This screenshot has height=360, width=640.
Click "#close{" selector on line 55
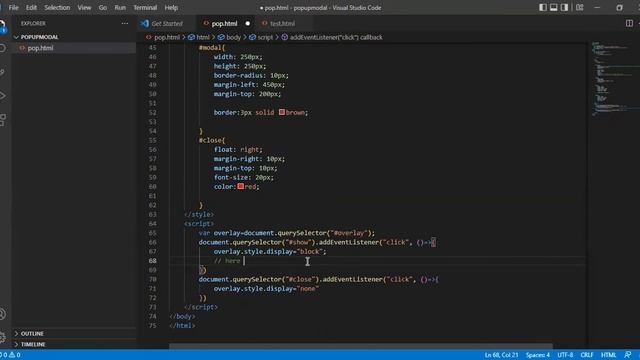(212, 140)
